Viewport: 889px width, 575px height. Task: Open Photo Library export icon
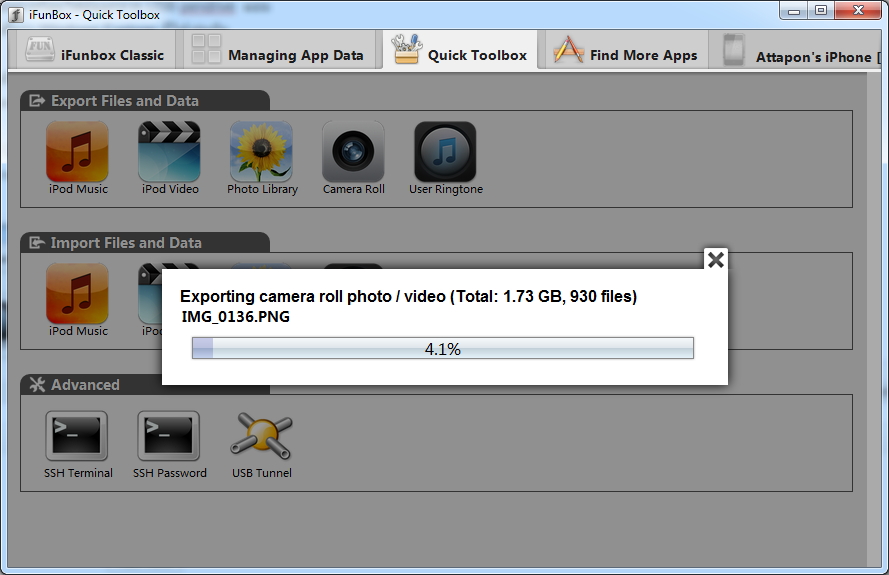(x=261, y=152)
